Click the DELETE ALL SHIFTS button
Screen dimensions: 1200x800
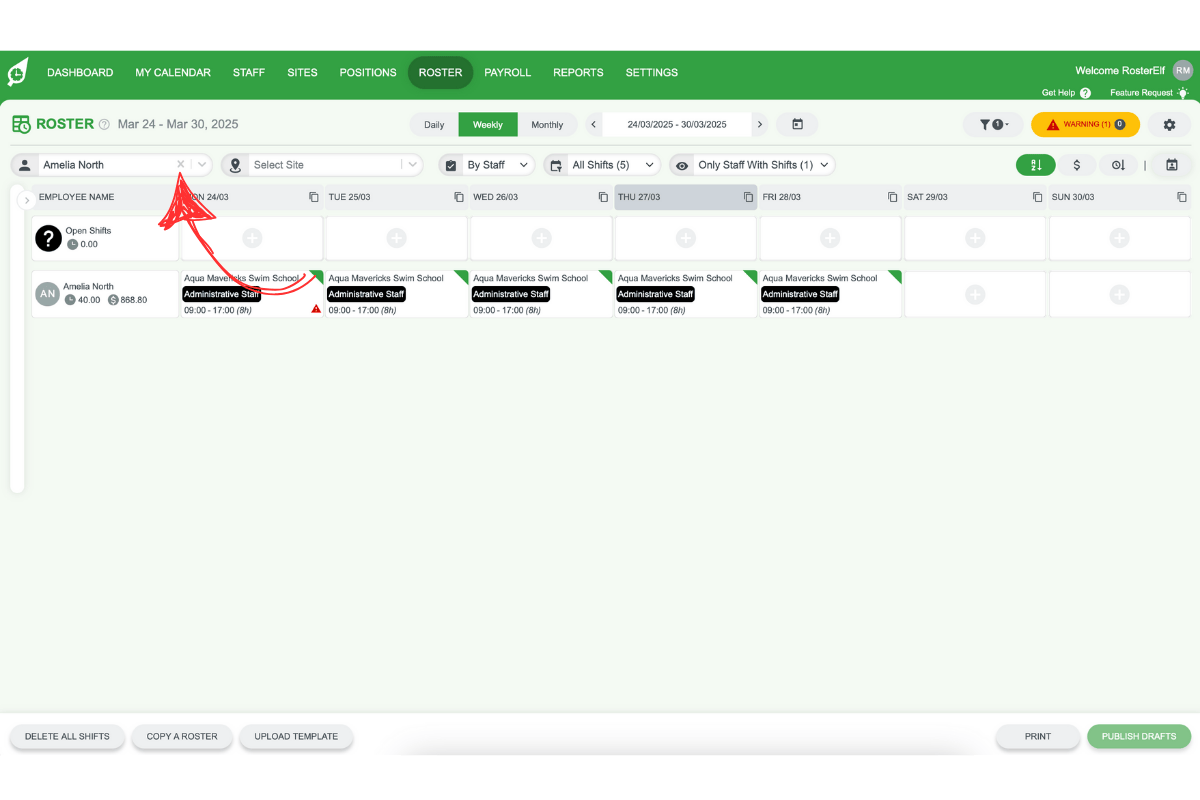(x=67, y=736)
